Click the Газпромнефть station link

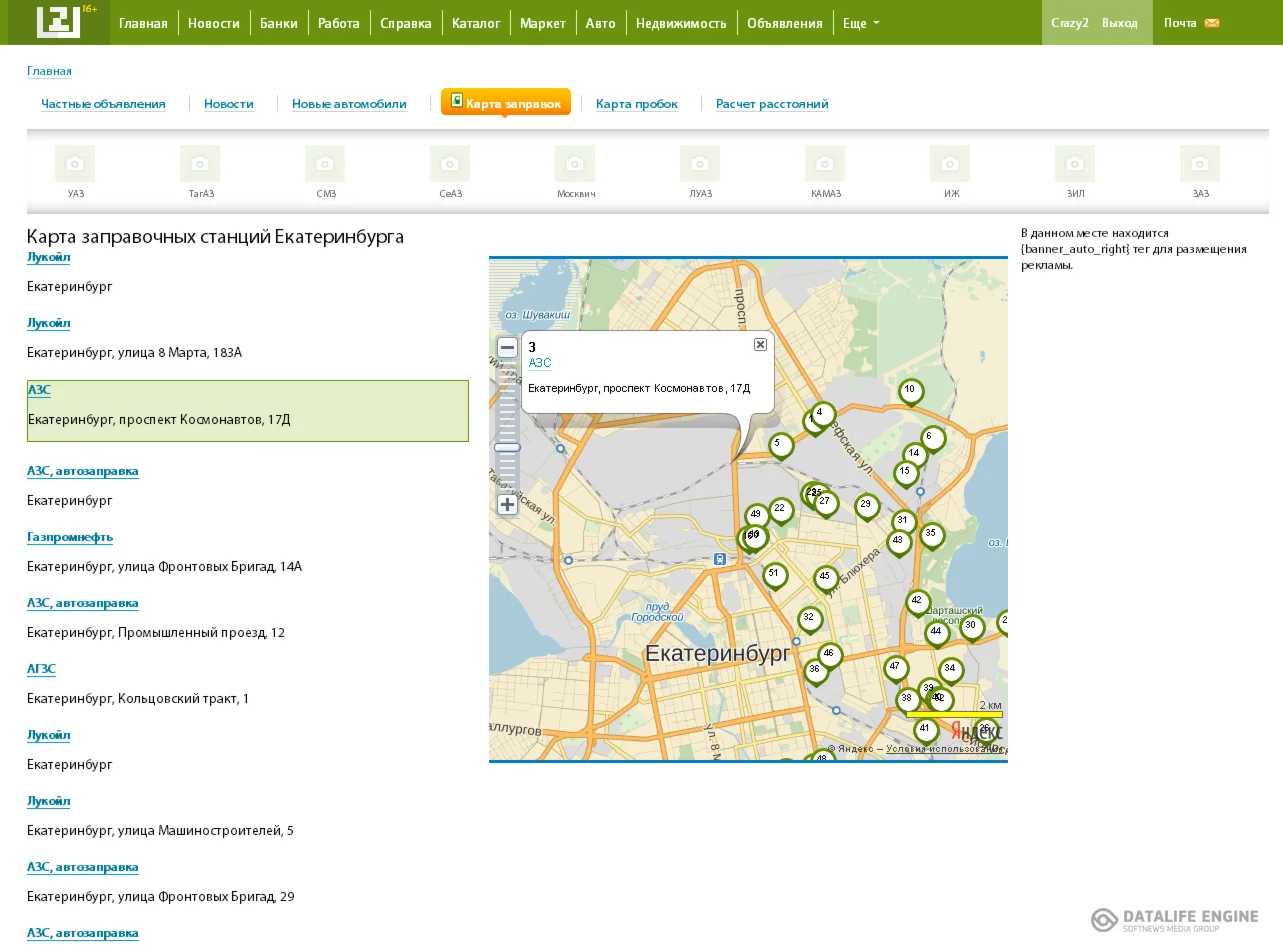70,537
